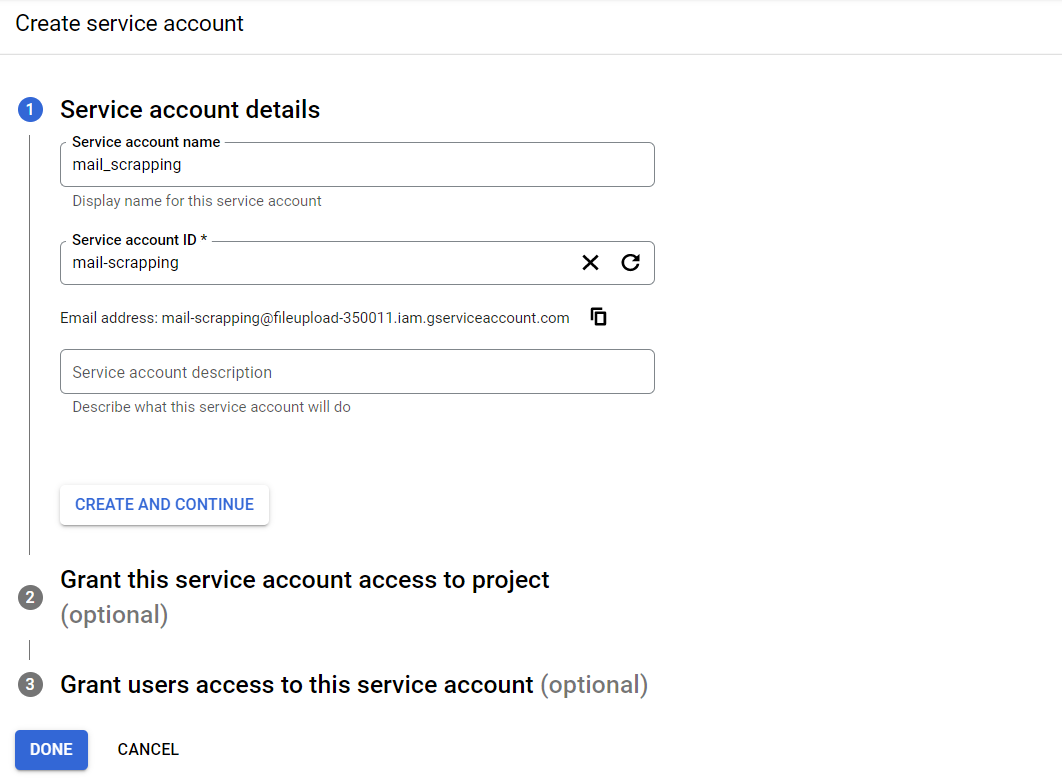Select the Service account details heading
The image size is (1062, 782).
[x=190, y=110]
